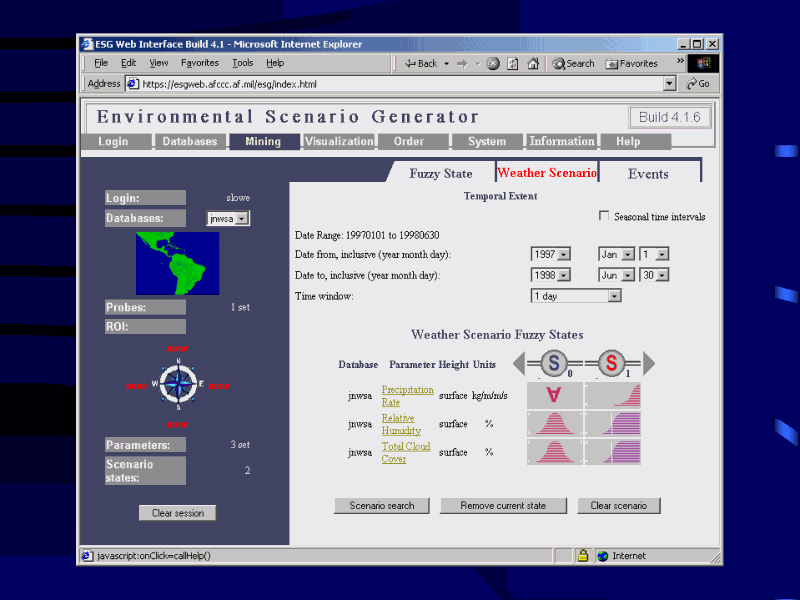The height and width of the screenshot is (600, 800).
Task: Click the right gray arrow after state S1
Action: tap(648, 363)
